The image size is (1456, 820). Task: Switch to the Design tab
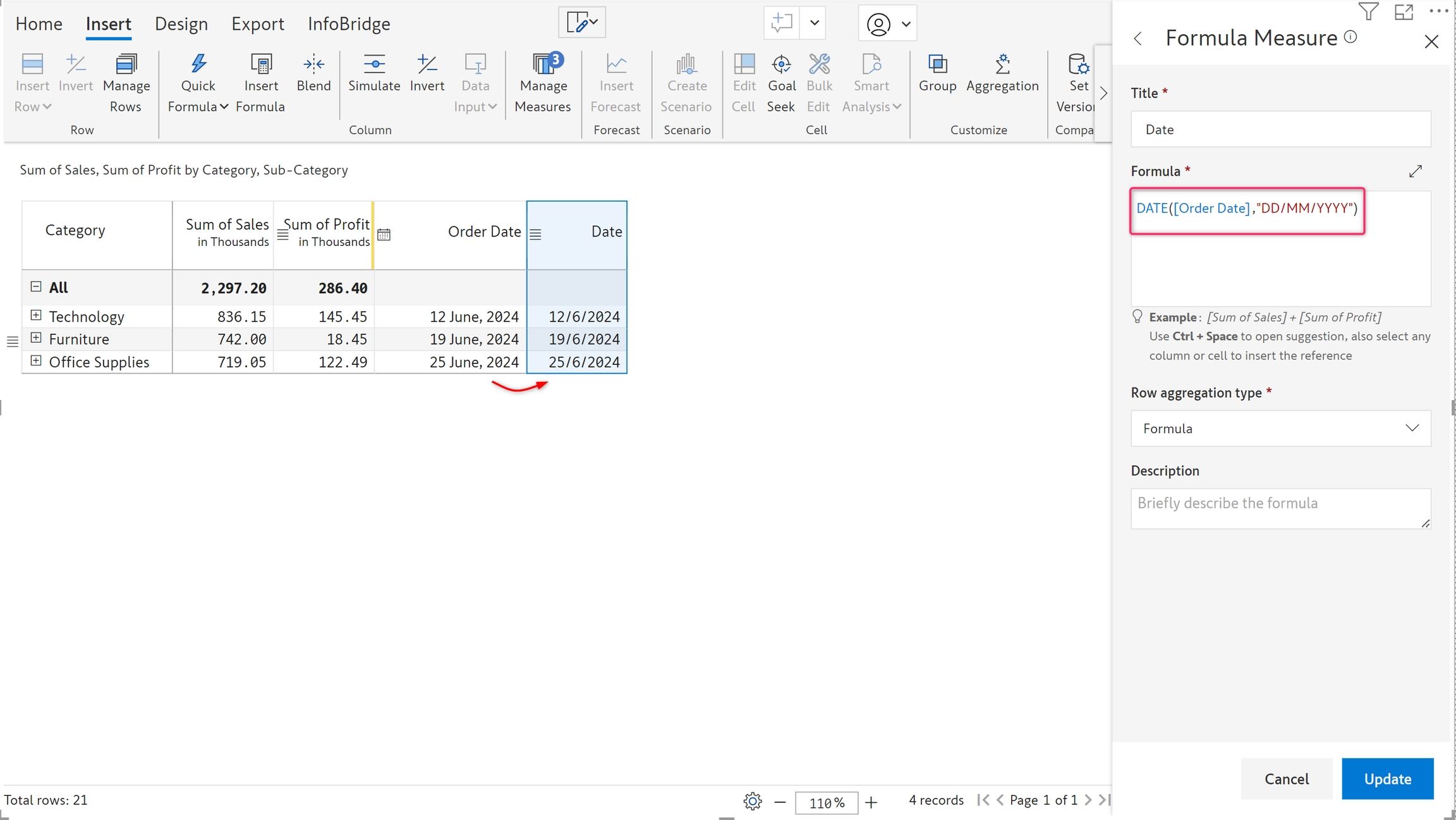coord(181,24)
